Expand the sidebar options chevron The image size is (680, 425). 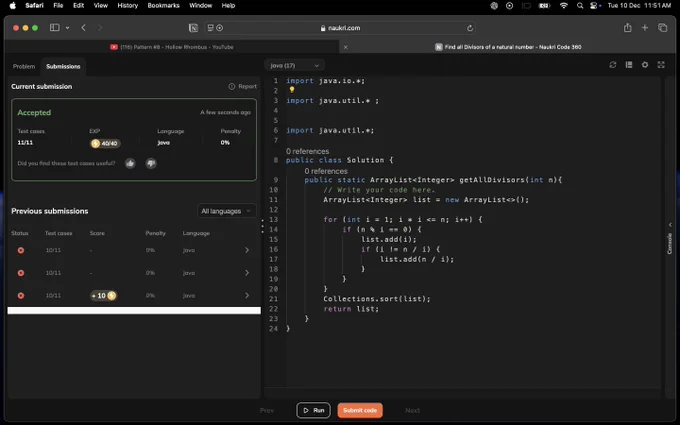[67, 28]
